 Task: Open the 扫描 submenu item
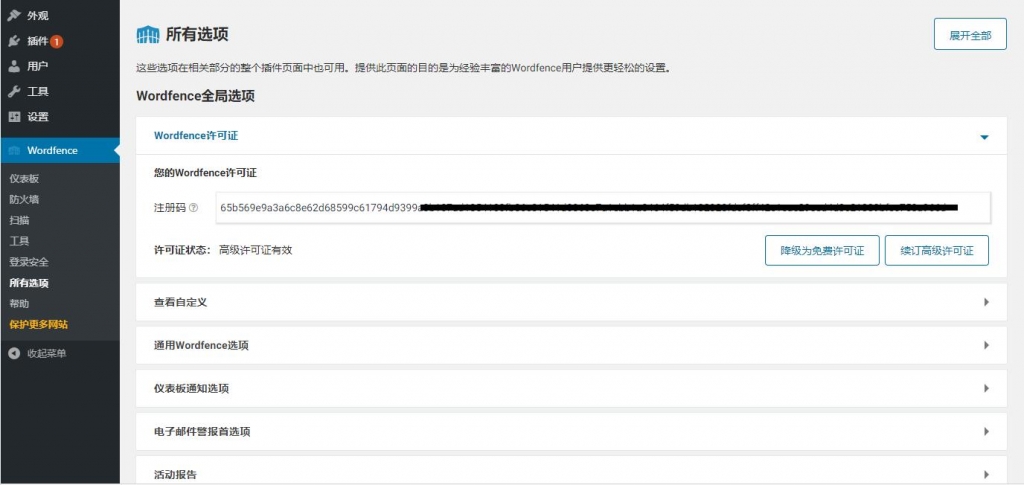pyautogui.click(x=19, y=220)
